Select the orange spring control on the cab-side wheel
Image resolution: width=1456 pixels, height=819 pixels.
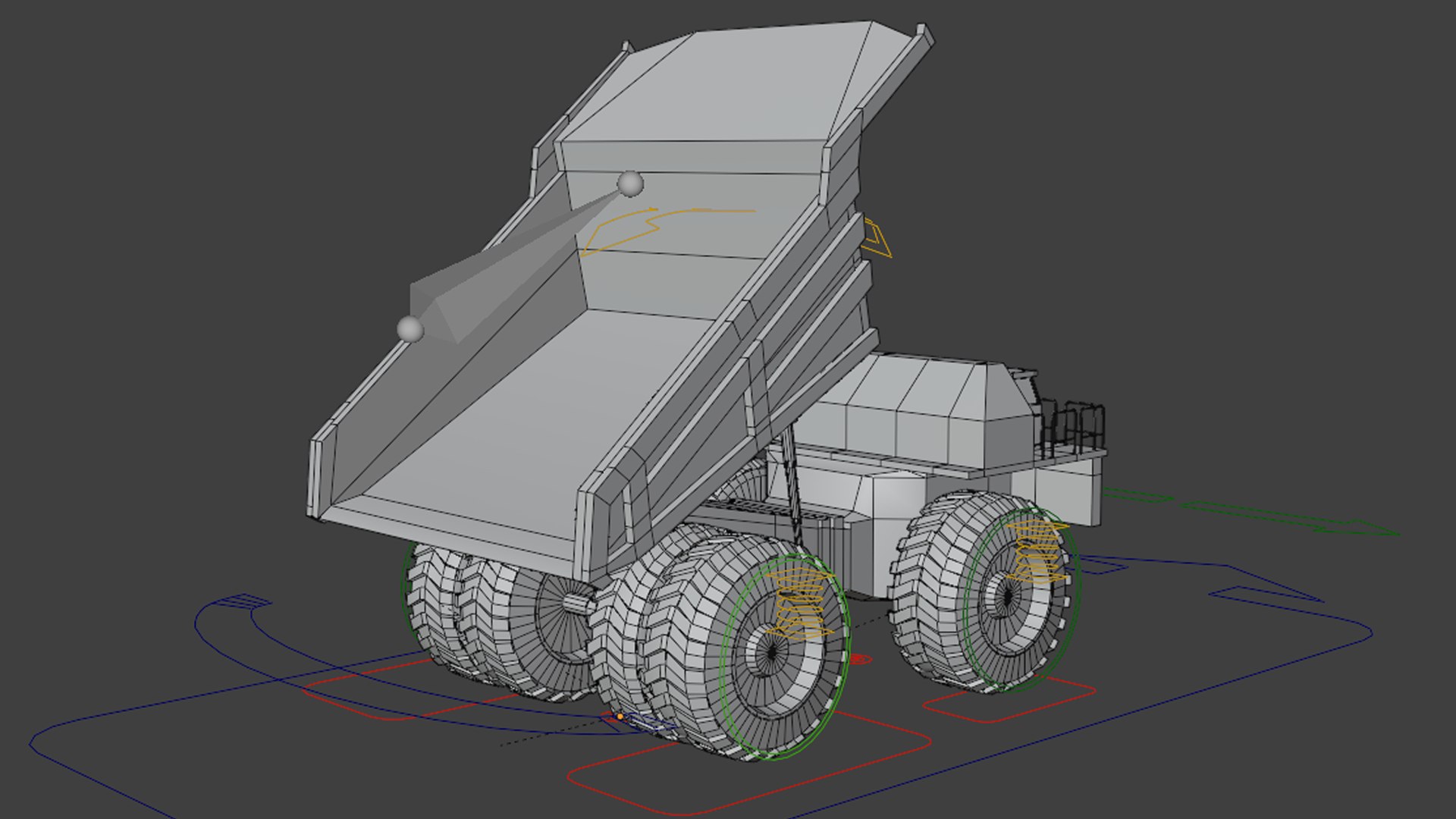click(x=1039, y=551)
